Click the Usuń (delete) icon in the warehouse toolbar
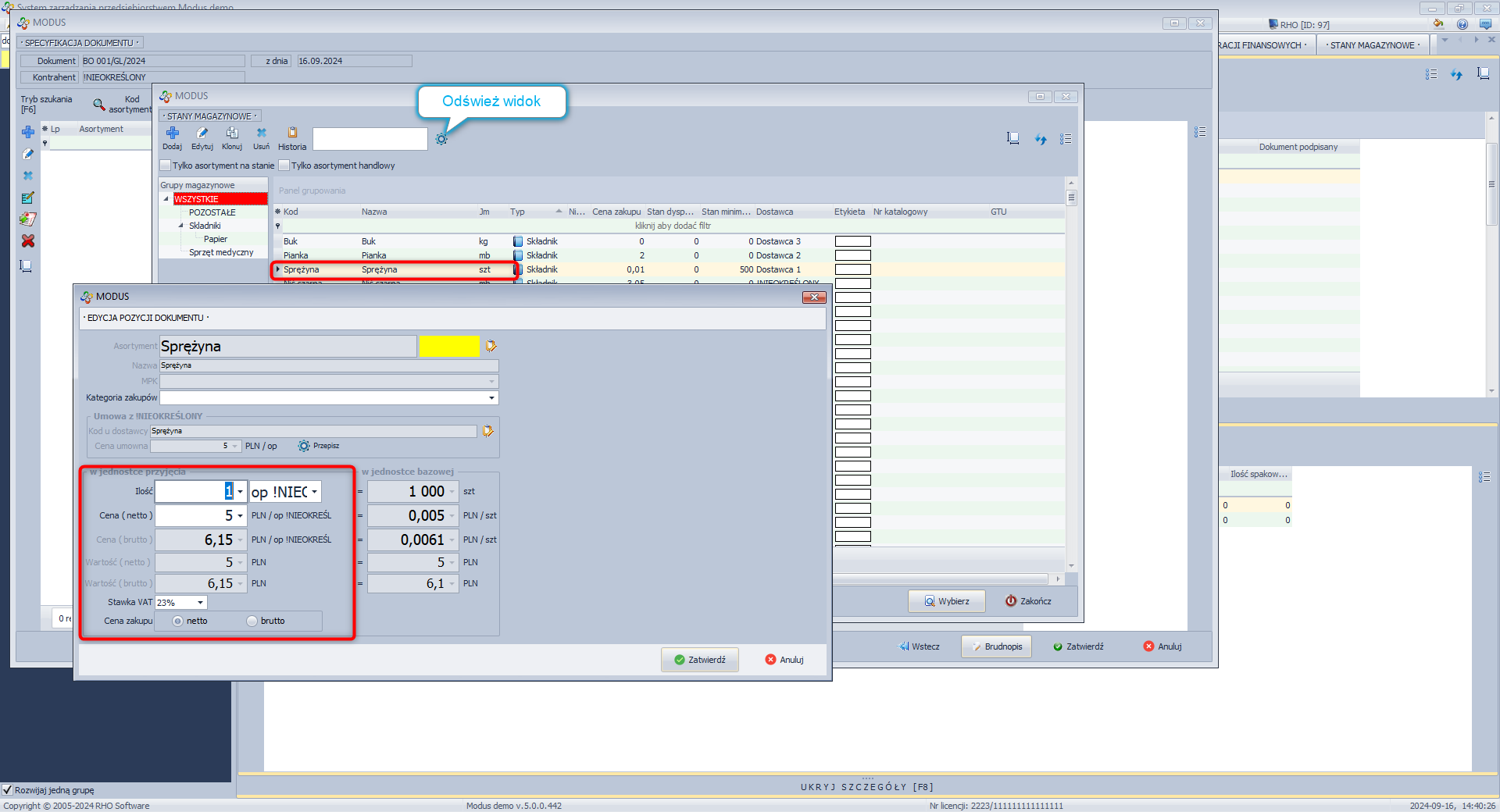The width and height of the screenshot is (1500, 812). [261, 134]
